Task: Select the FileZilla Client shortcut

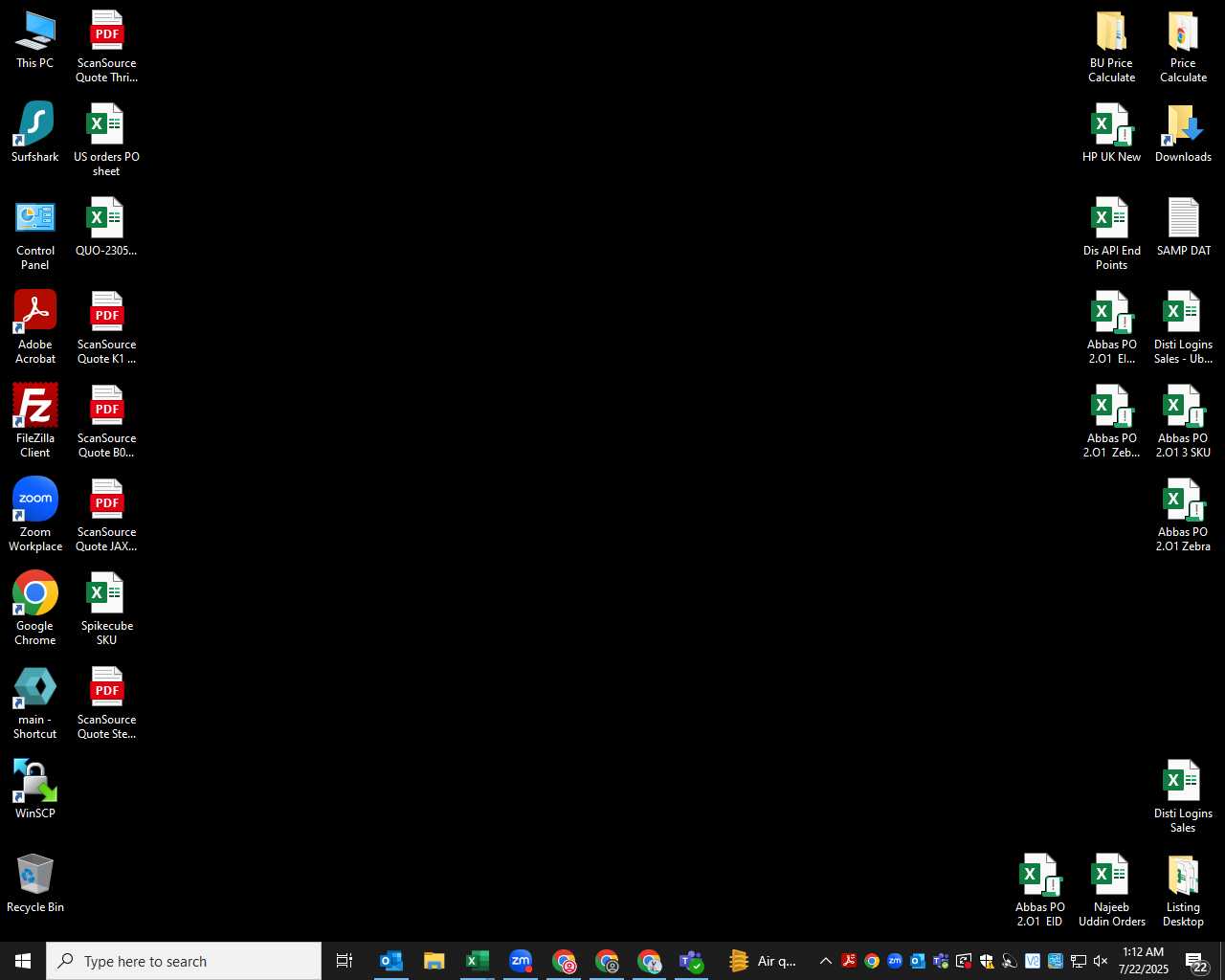Action: click(x=35, y=422)
